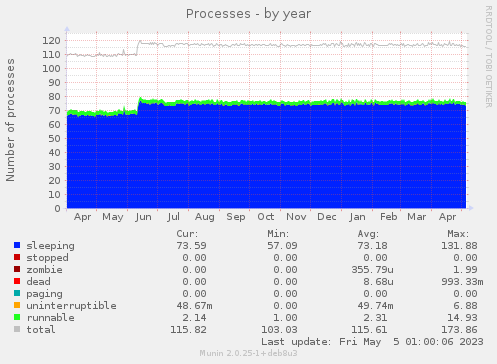Viewport: 497px width, 364px height.
Task: Click the 80 y-axis tick label
Action: (55, 97)
